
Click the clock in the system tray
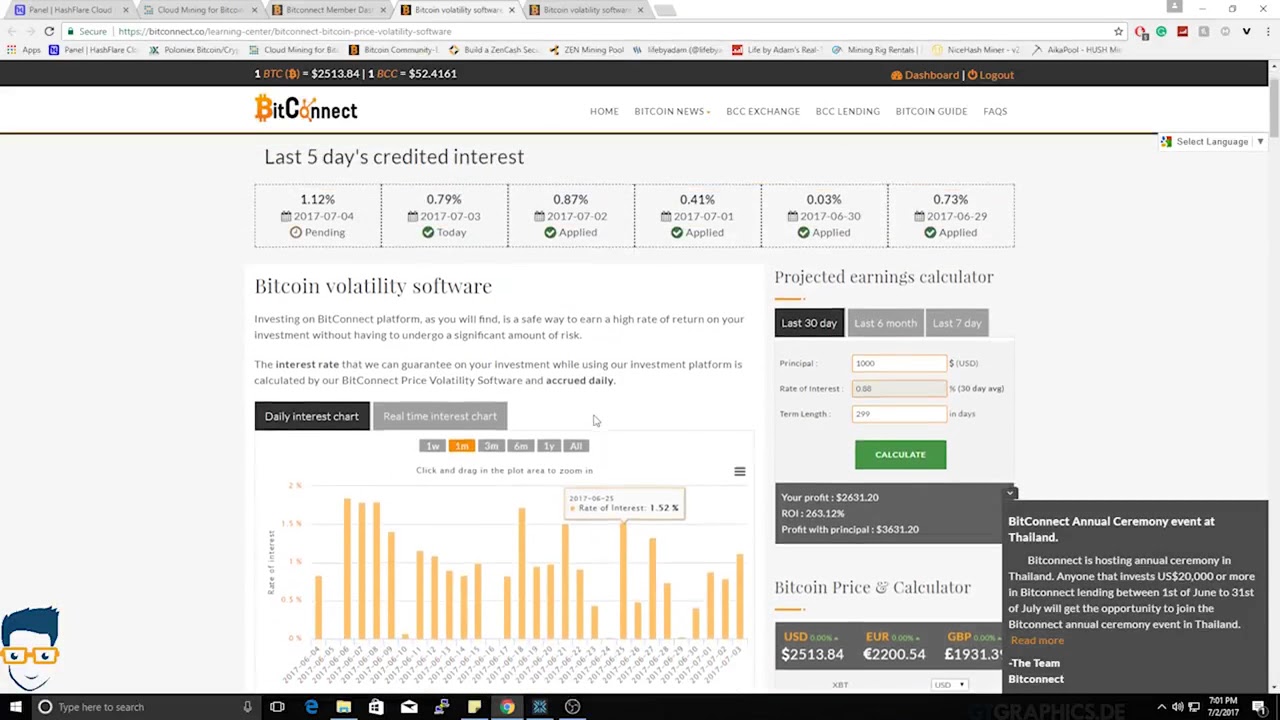pos(1225,707)
